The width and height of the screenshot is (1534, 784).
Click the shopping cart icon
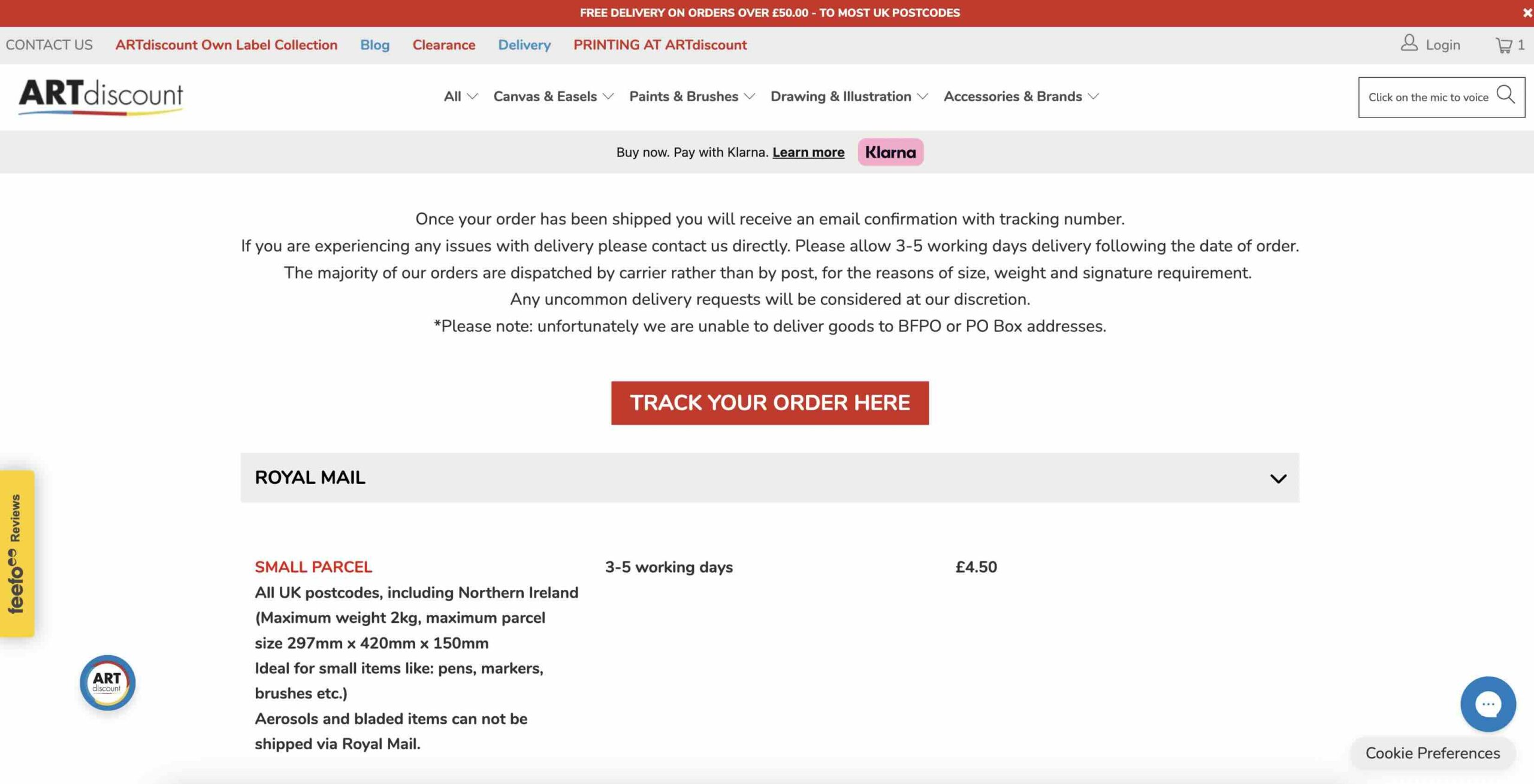1503,45
